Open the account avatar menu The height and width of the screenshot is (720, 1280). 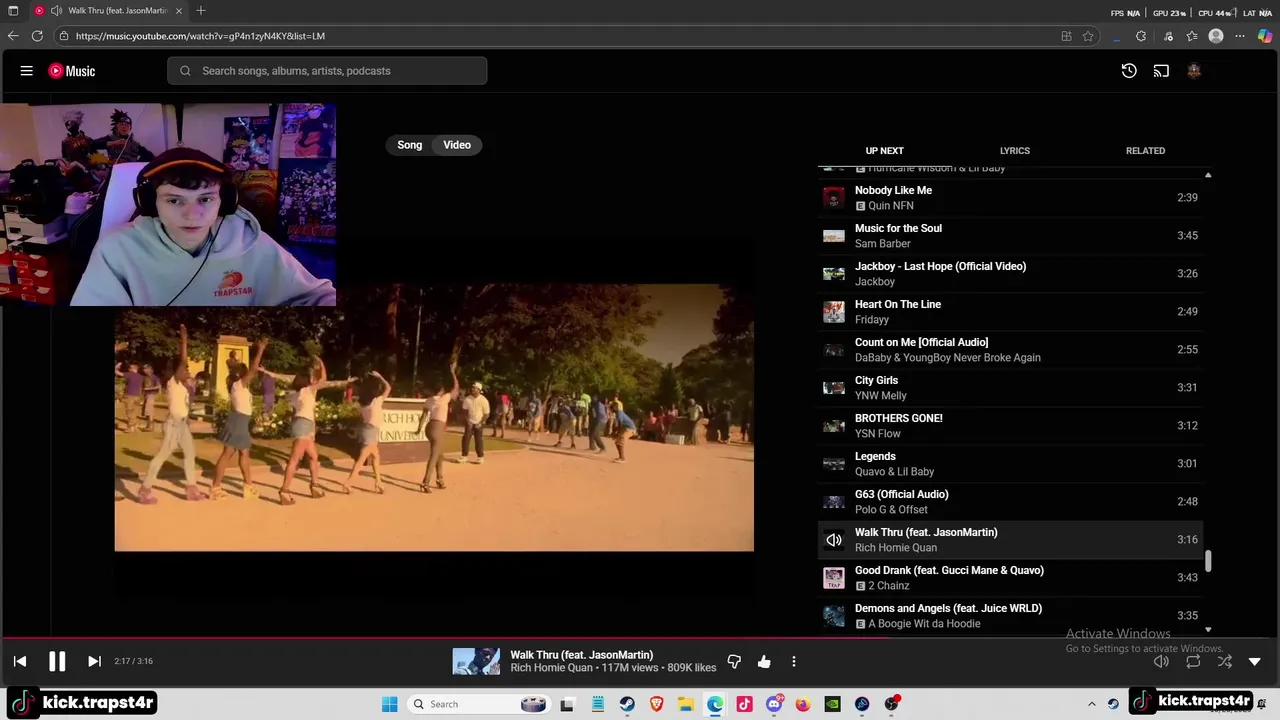pyautogui.click(x=1193, y=71)
